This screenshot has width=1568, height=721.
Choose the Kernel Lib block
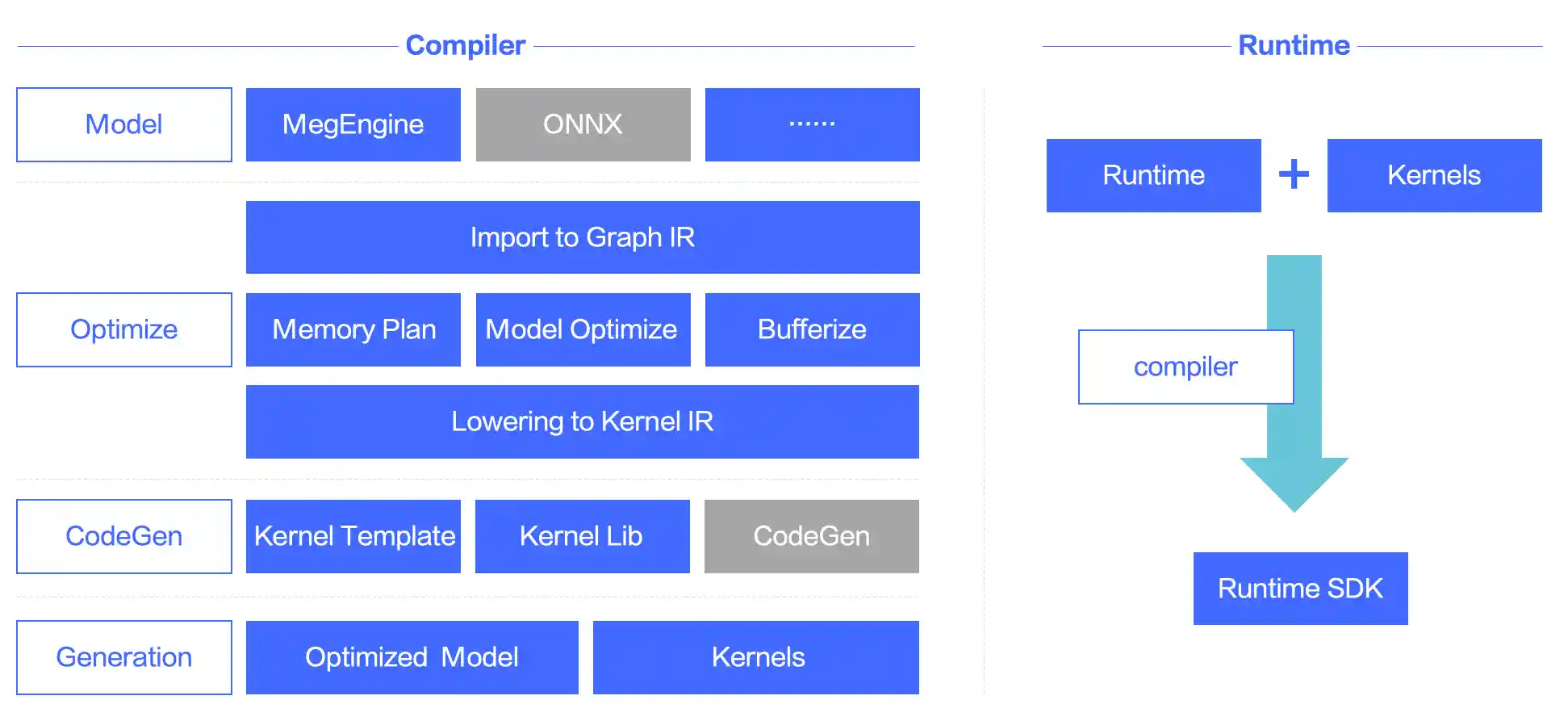pos(582,536)
